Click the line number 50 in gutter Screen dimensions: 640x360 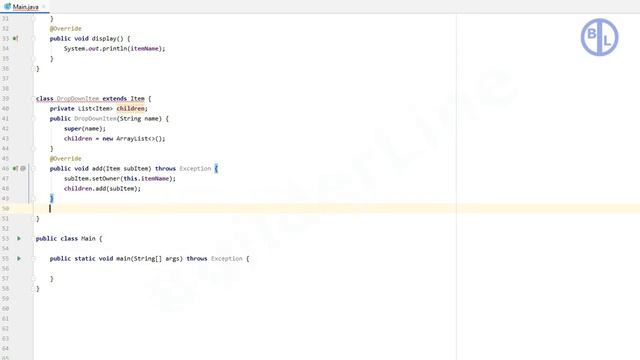pos(5,209)
